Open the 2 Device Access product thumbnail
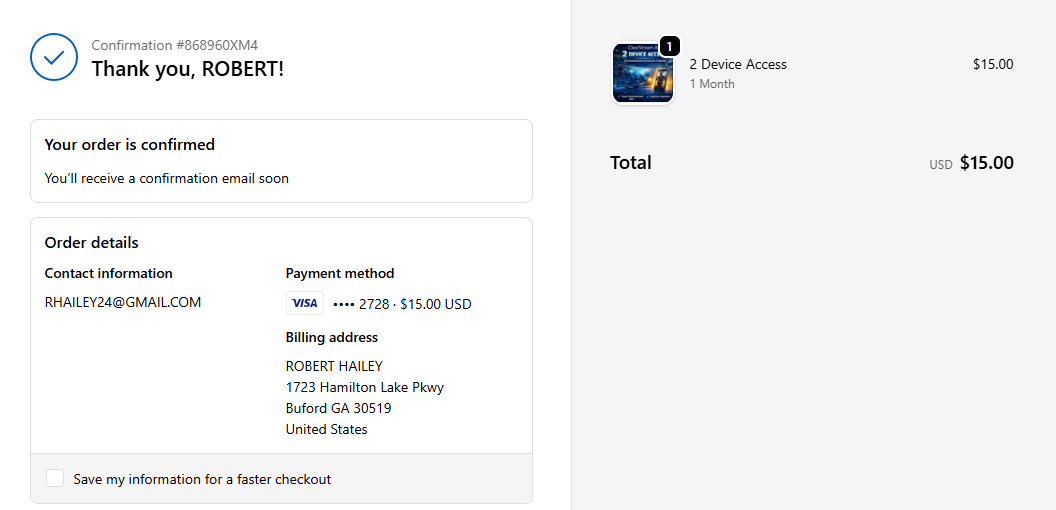 pyautogui.click(x=641, y=74)
